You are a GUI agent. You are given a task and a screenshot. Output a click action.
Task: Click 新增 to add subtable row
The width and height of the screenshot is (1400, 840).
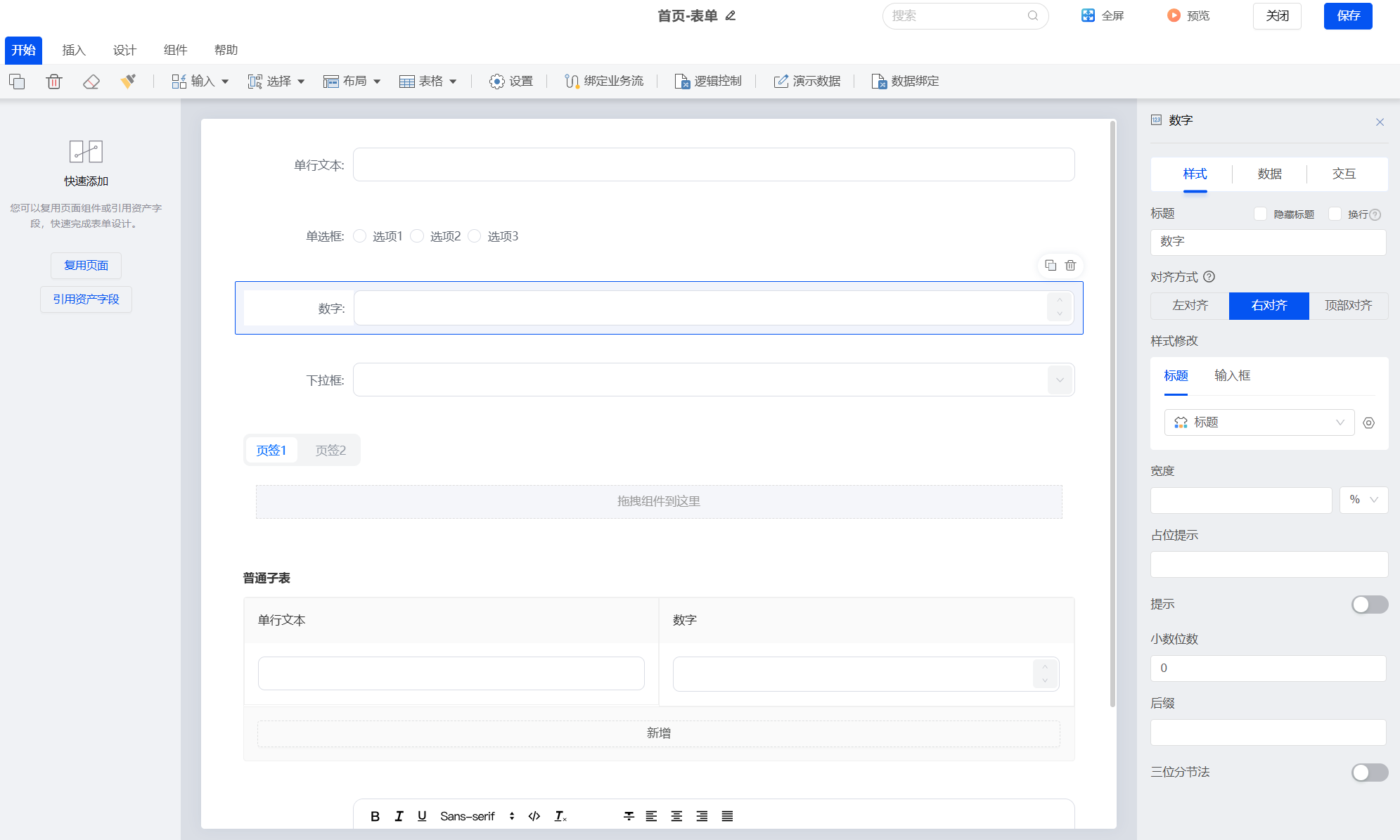point(659,733)
